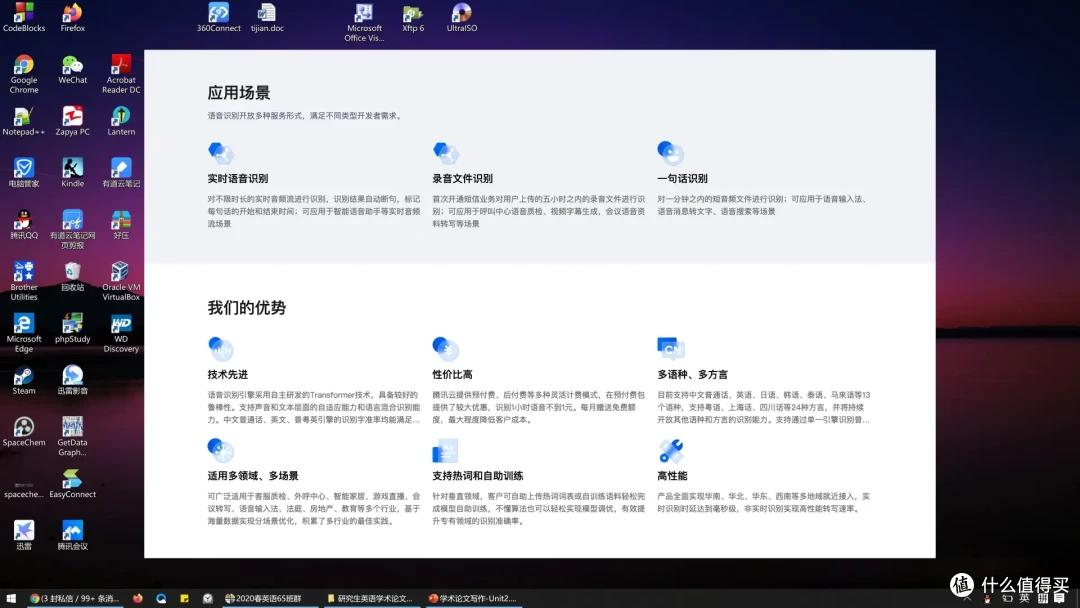Switch to the 学术论文写作-Unit2 PowerPoint taskbar window

pos(472,598)
